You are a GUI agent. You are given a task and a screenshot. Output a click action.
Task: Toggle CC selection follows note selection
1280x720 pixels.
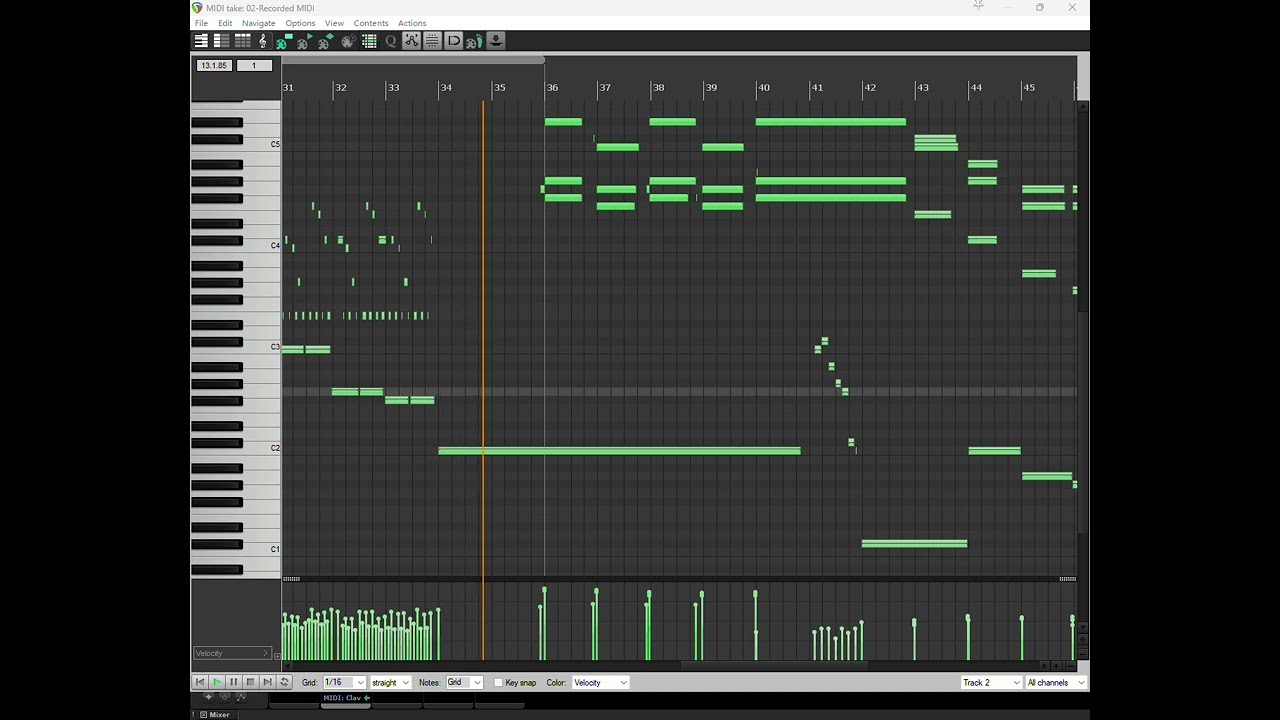(x=411, y=41)
